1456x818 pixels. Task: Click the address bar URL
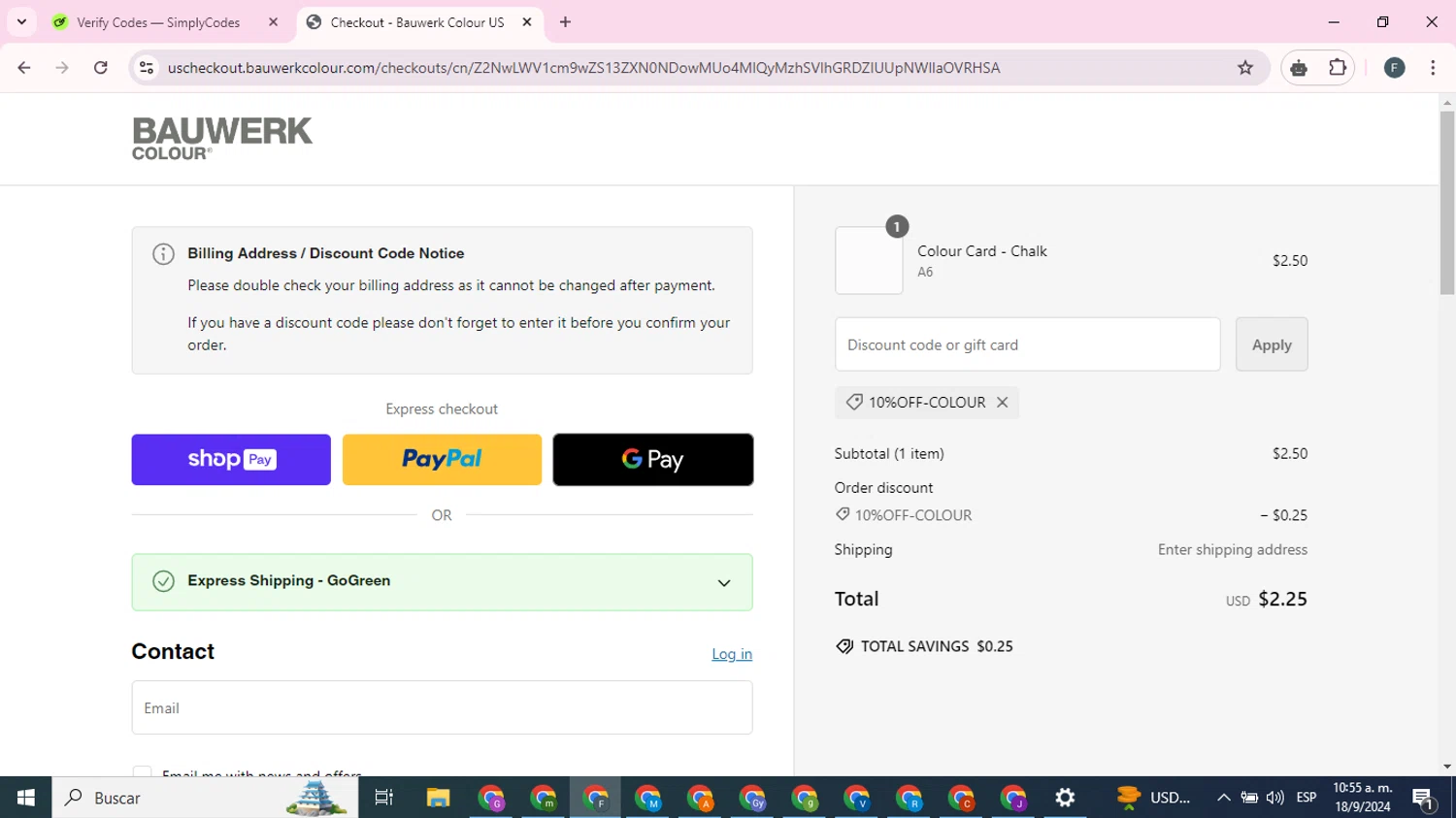583,68
